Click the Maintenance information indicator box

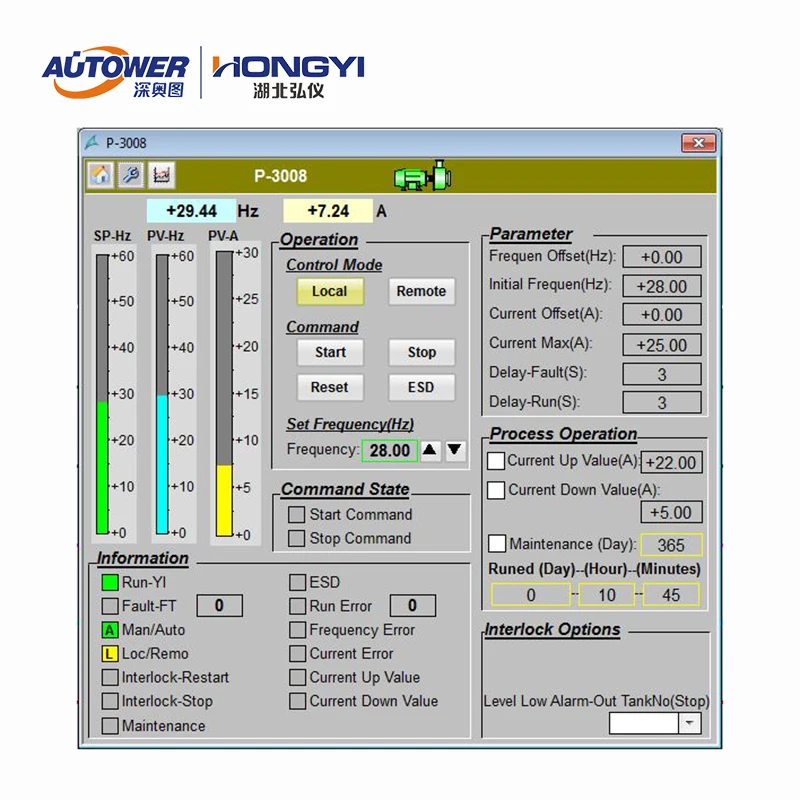pyautogui.click(x=110, y=726)
